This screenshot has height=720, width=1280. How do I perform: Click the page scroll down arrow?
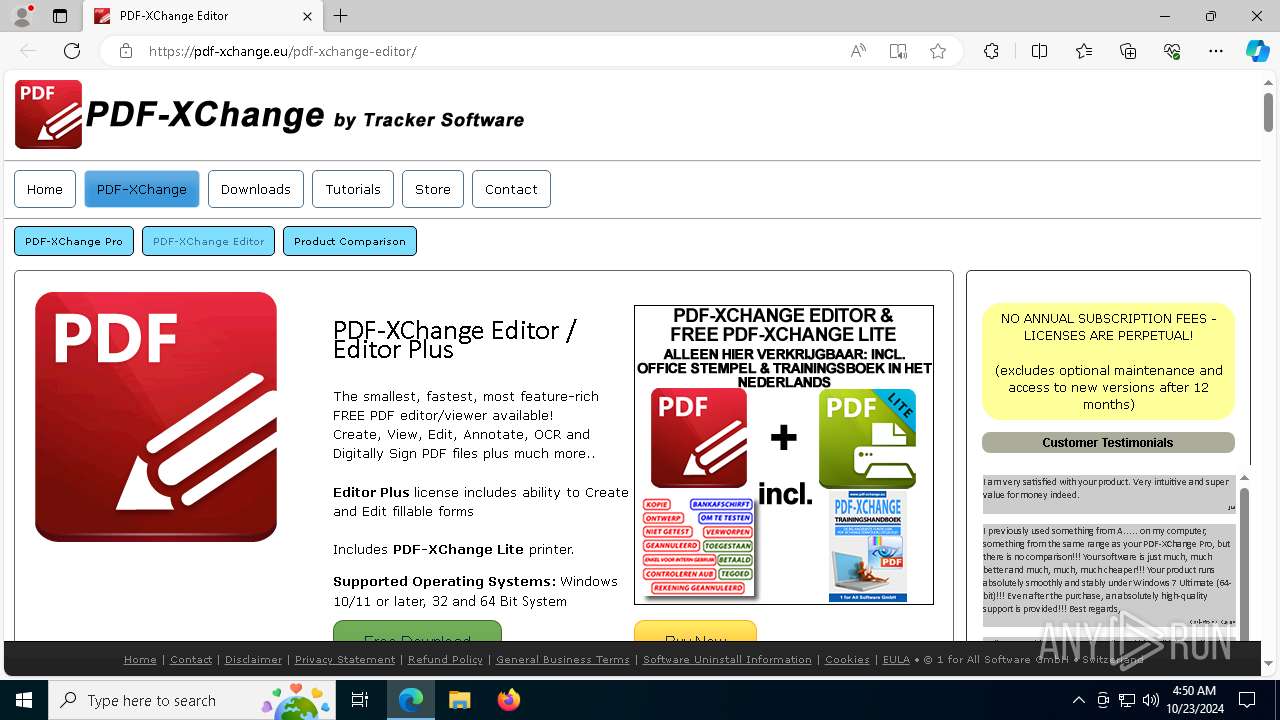tap(1268, 663)
